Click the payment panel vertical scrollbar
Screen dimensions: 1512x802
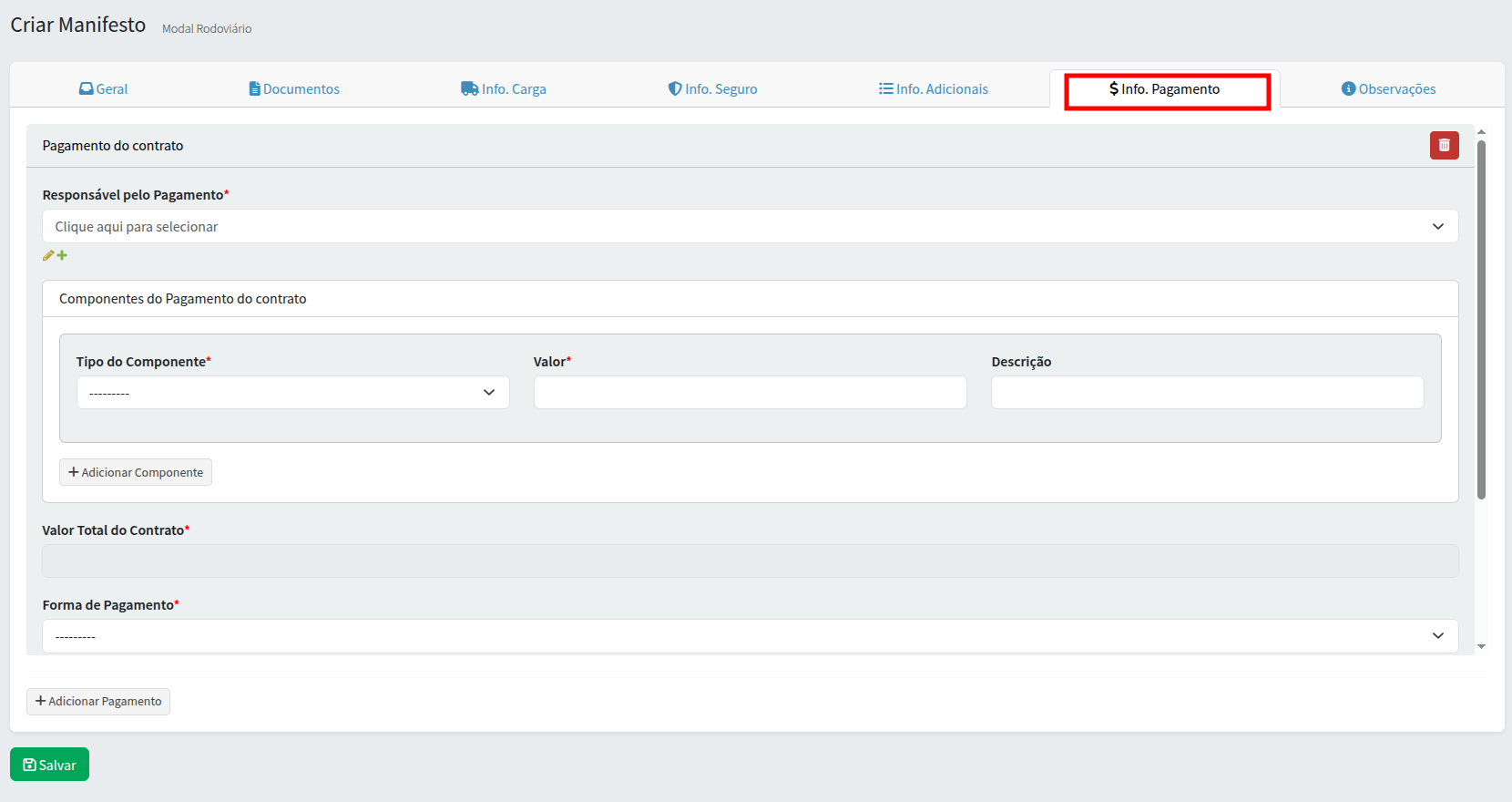point(1481,319)
